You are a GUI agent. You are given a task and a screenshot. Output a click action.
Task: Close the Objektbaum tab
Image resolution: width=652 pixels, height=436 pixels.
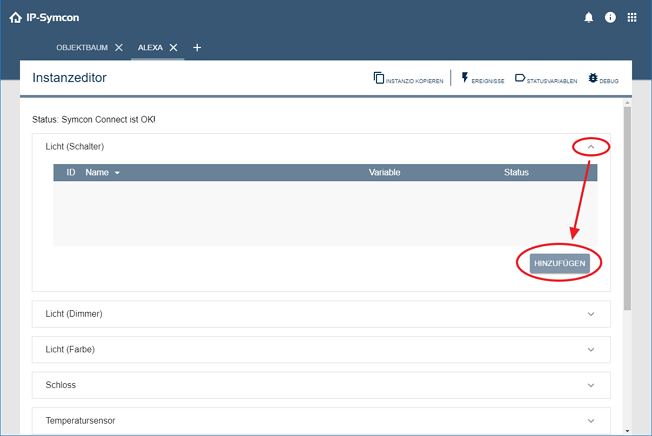[119, 48]
